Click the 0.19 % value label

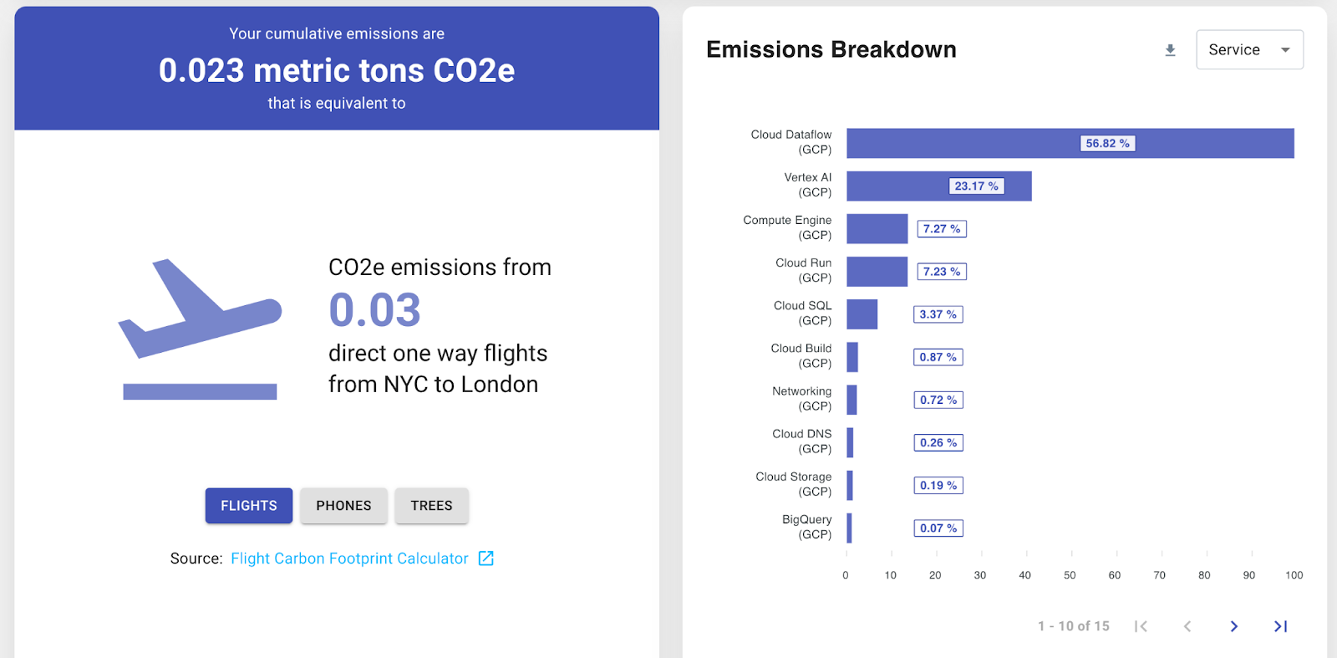point(938,485)
